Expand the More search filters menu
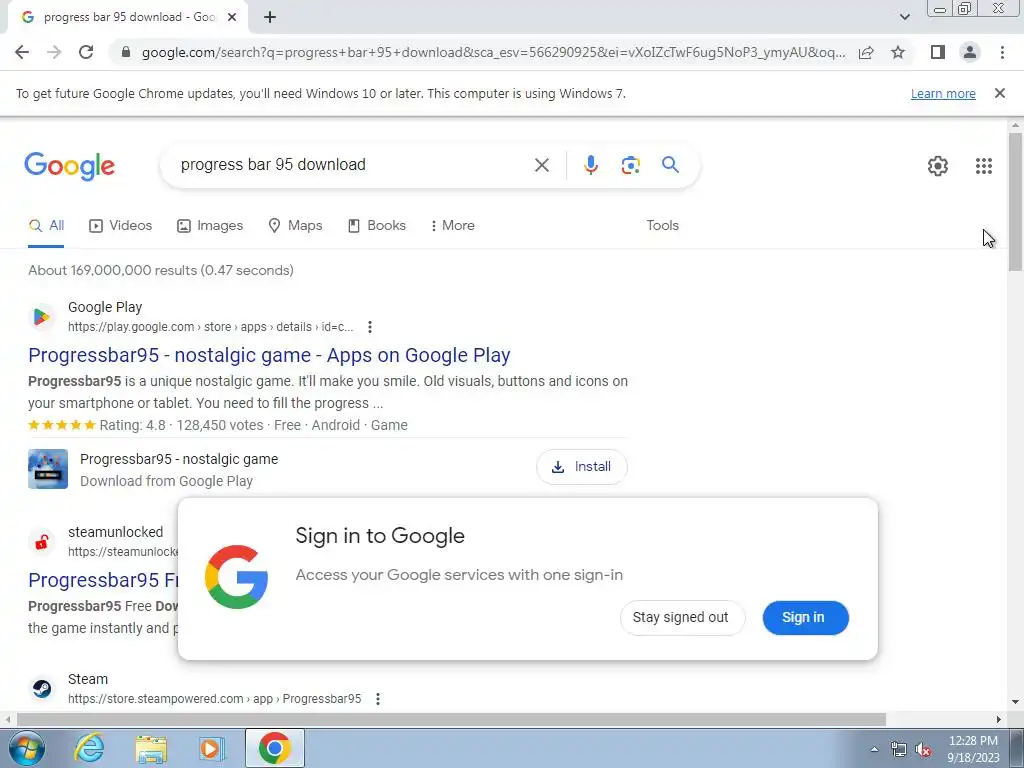The height and width of the screenshot is (768, 1024). coord(453,225)
